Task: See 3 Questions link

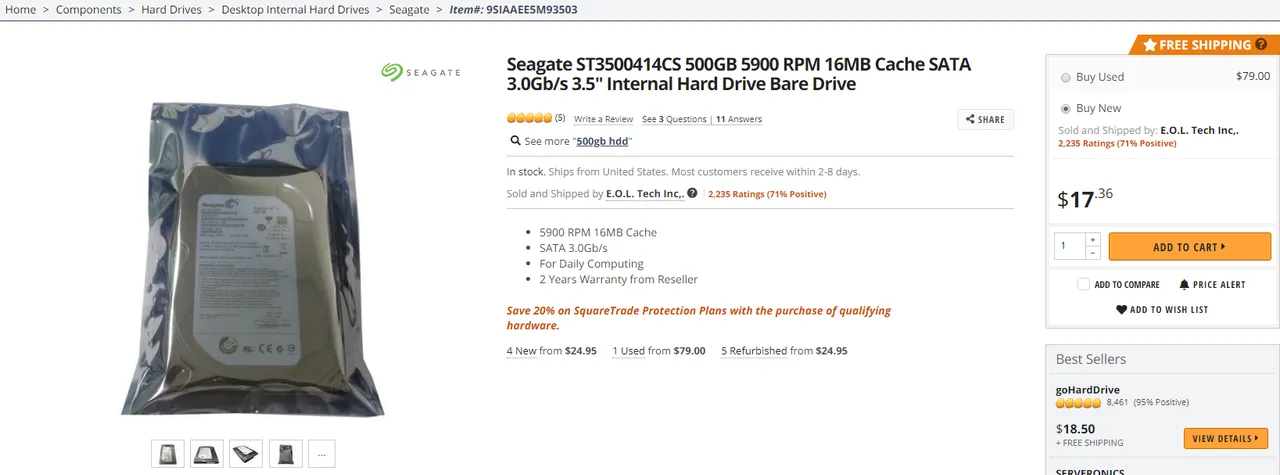Action: pyautogui.click(x=674, y=119)
